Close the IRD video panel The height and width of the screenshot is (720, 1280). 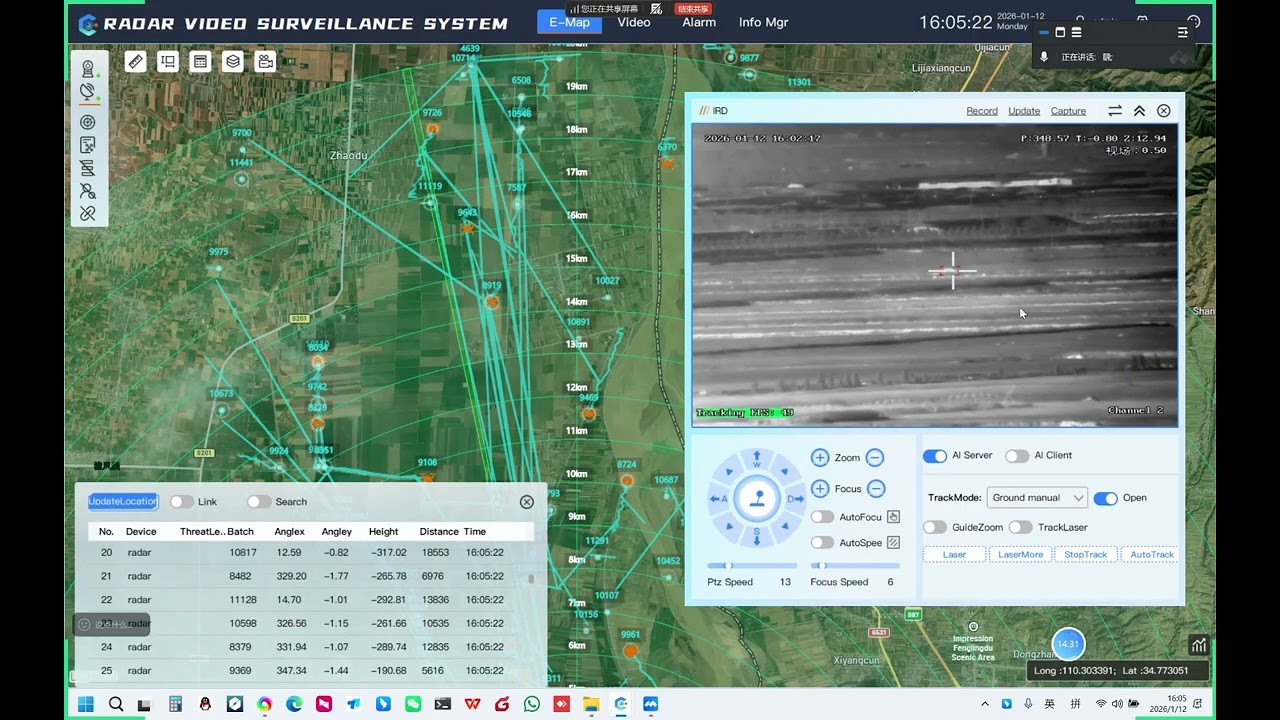(x=1164, y=111)
